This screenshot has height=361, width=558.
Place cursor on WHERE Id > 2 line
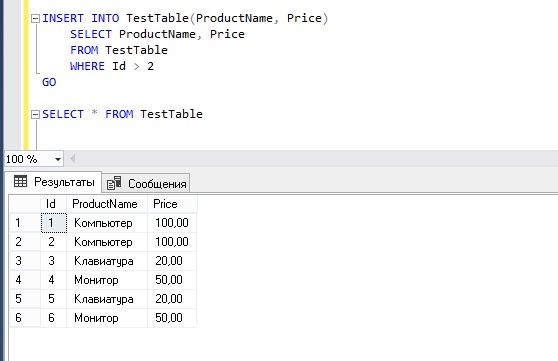pyautogui.click(x=112, y=66)
